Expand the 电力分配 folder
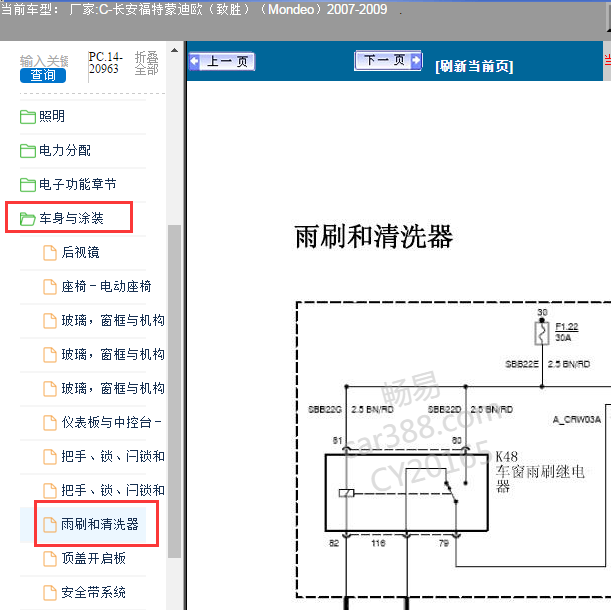Viewport: 611px width, 610px height. 65,150
